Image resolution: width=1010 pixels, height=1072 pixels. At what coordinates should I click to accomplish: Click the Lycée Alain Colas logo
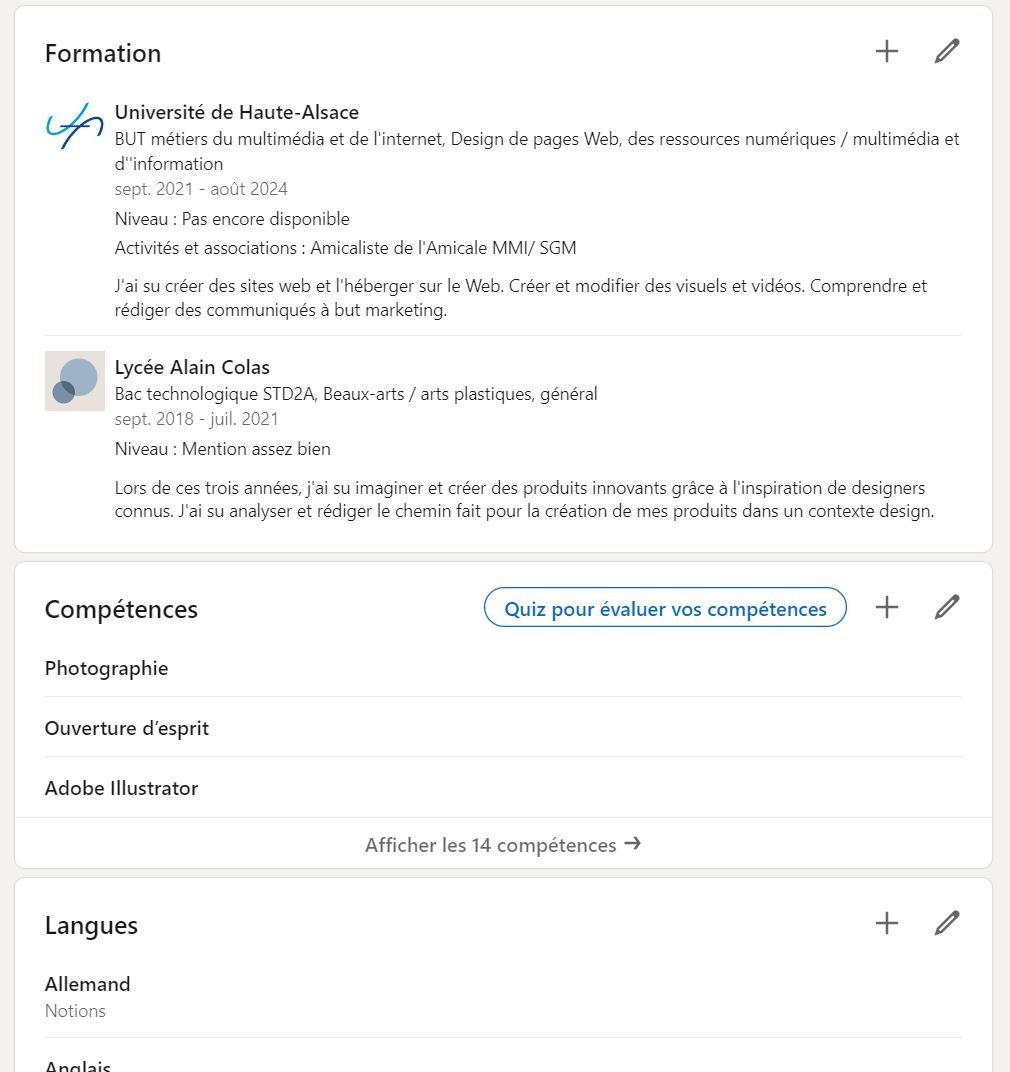tap(74, 381)
